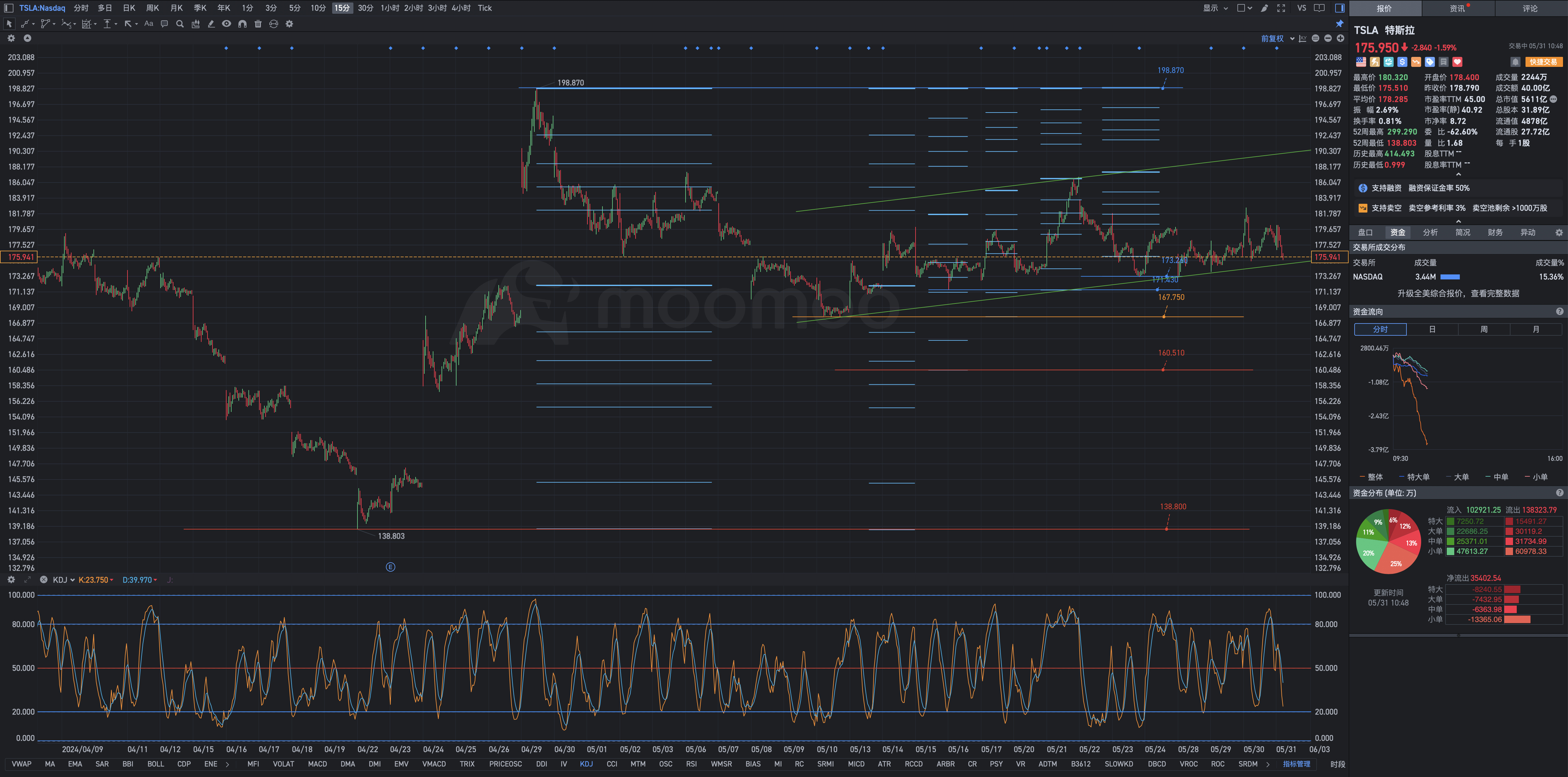Pin the chart toolbar
The height and width of the screenshot is (777, 1568).
(x=1340, y=24)
